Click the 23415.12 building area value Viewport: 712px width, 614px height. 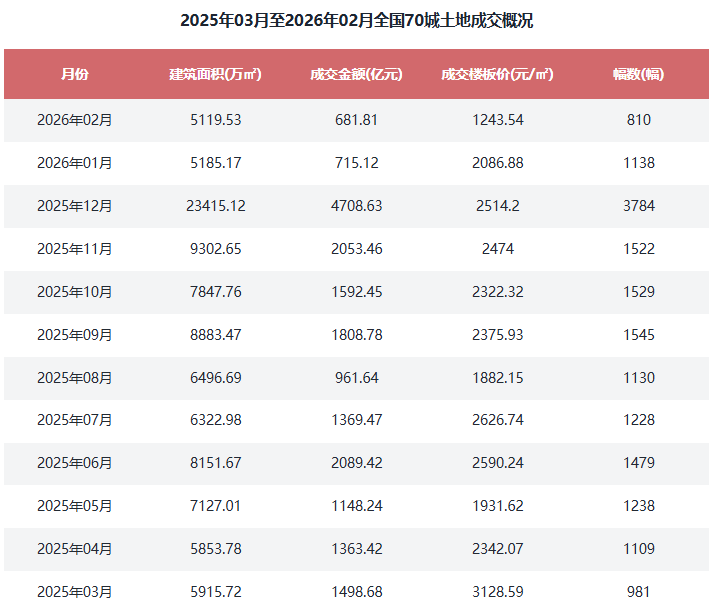click(215, 206)
